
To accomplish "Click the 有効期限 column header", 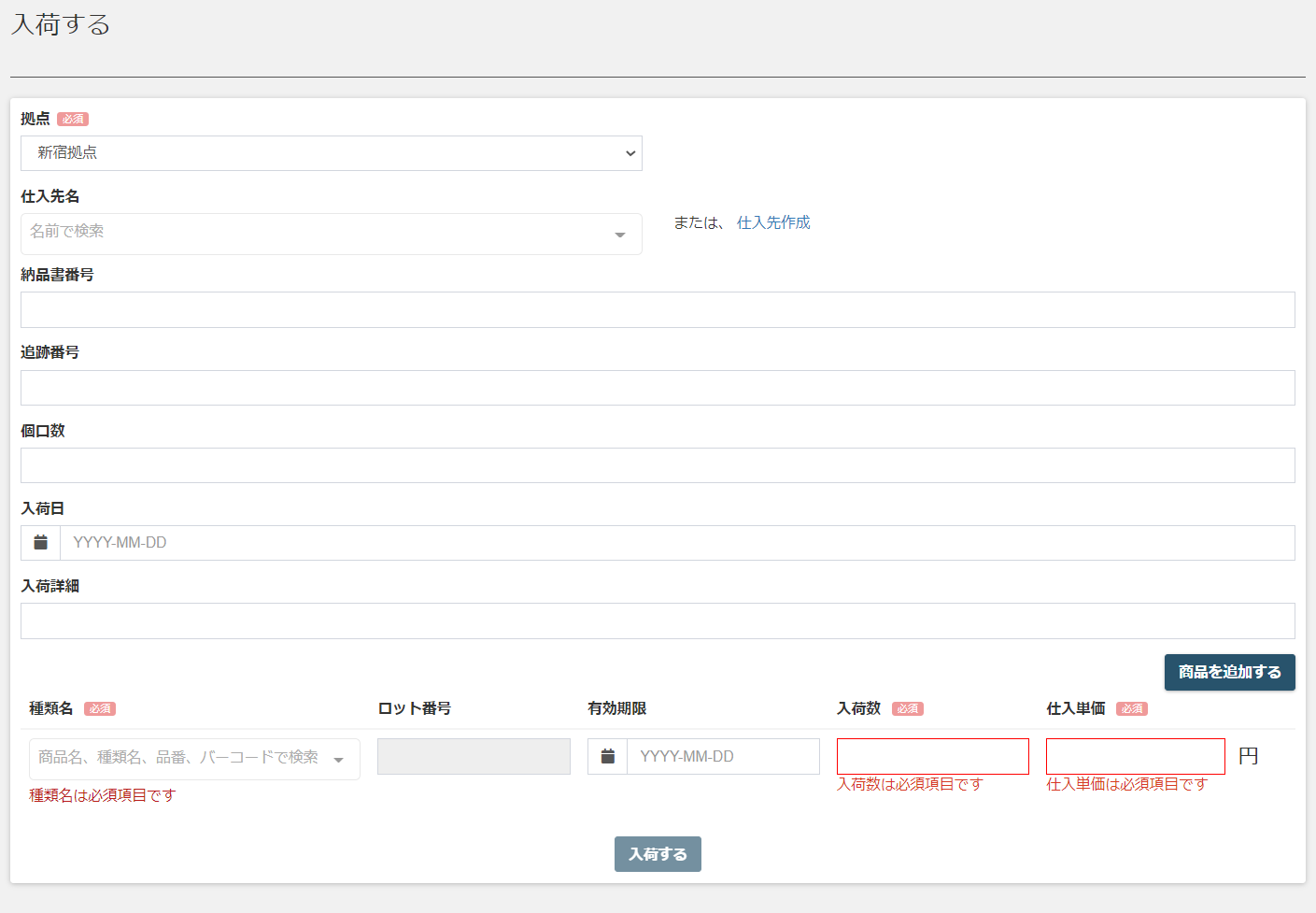I will click(617, 708).
